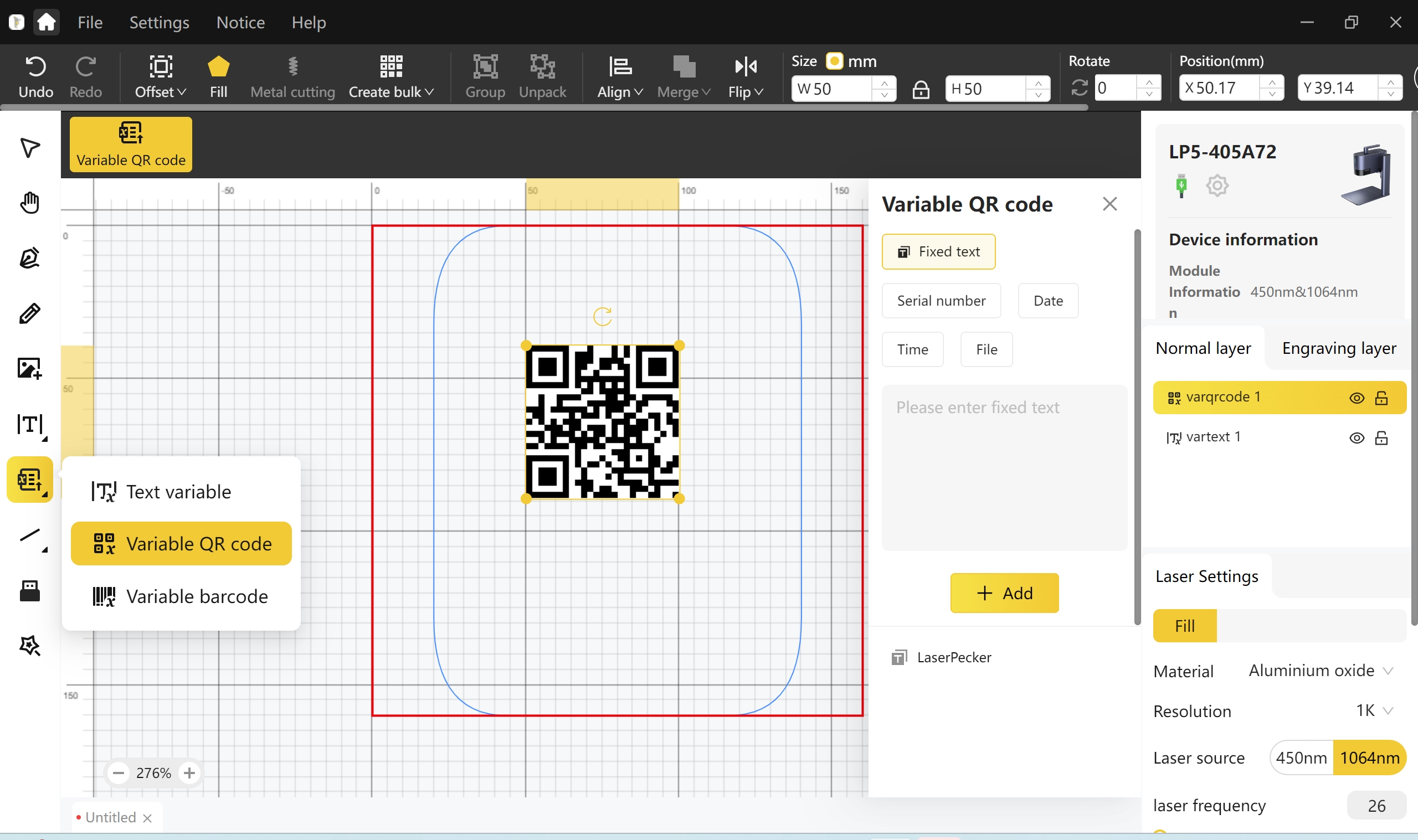Choose Text variable from the flyout
1418x840 pixels.
tap(181, 491)
